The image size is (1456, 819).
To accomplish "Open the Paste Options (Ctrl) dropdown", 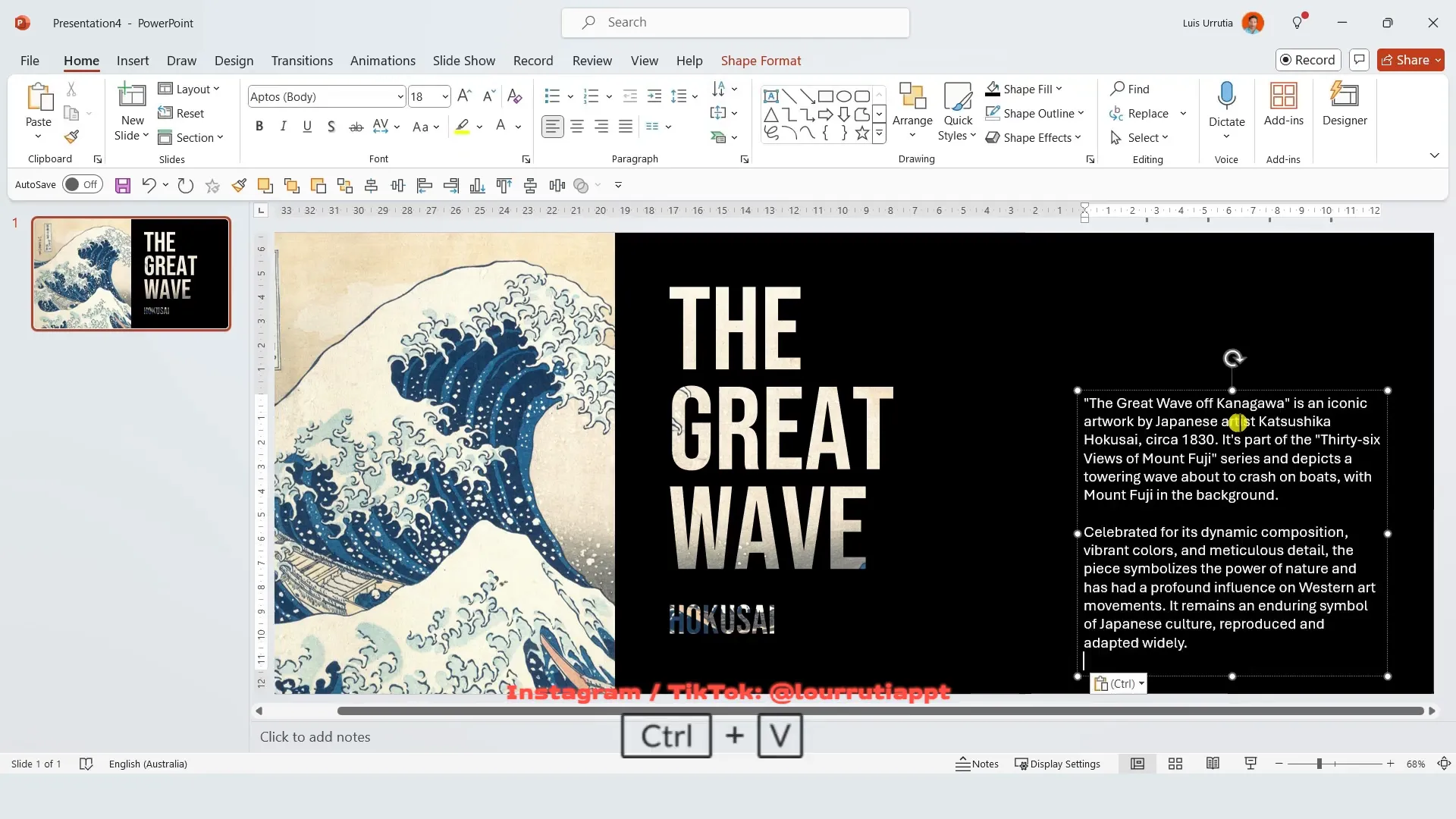I will click(1119, 683).
